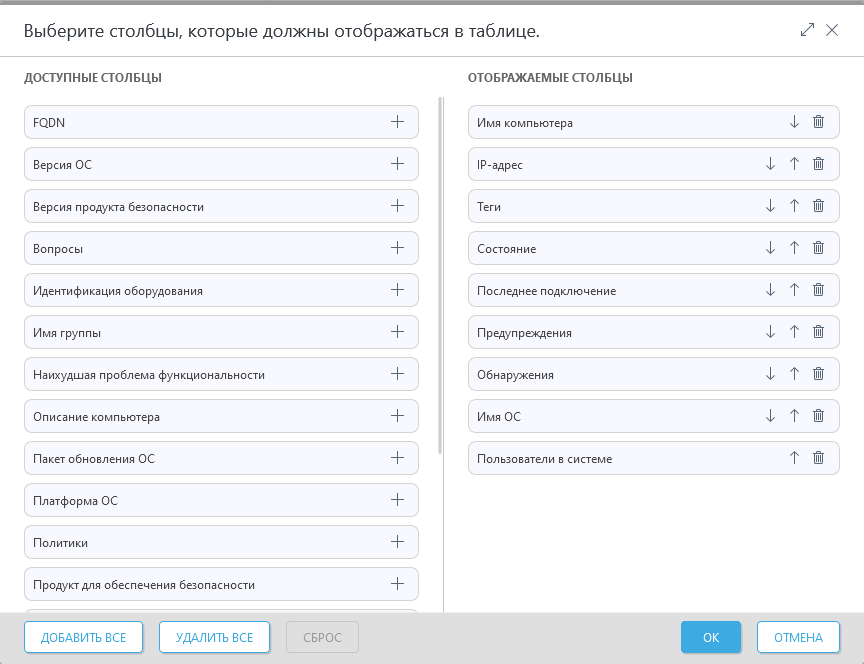Add Имя группы column using plus icon
Screen dimensions: 864x664
397,332
